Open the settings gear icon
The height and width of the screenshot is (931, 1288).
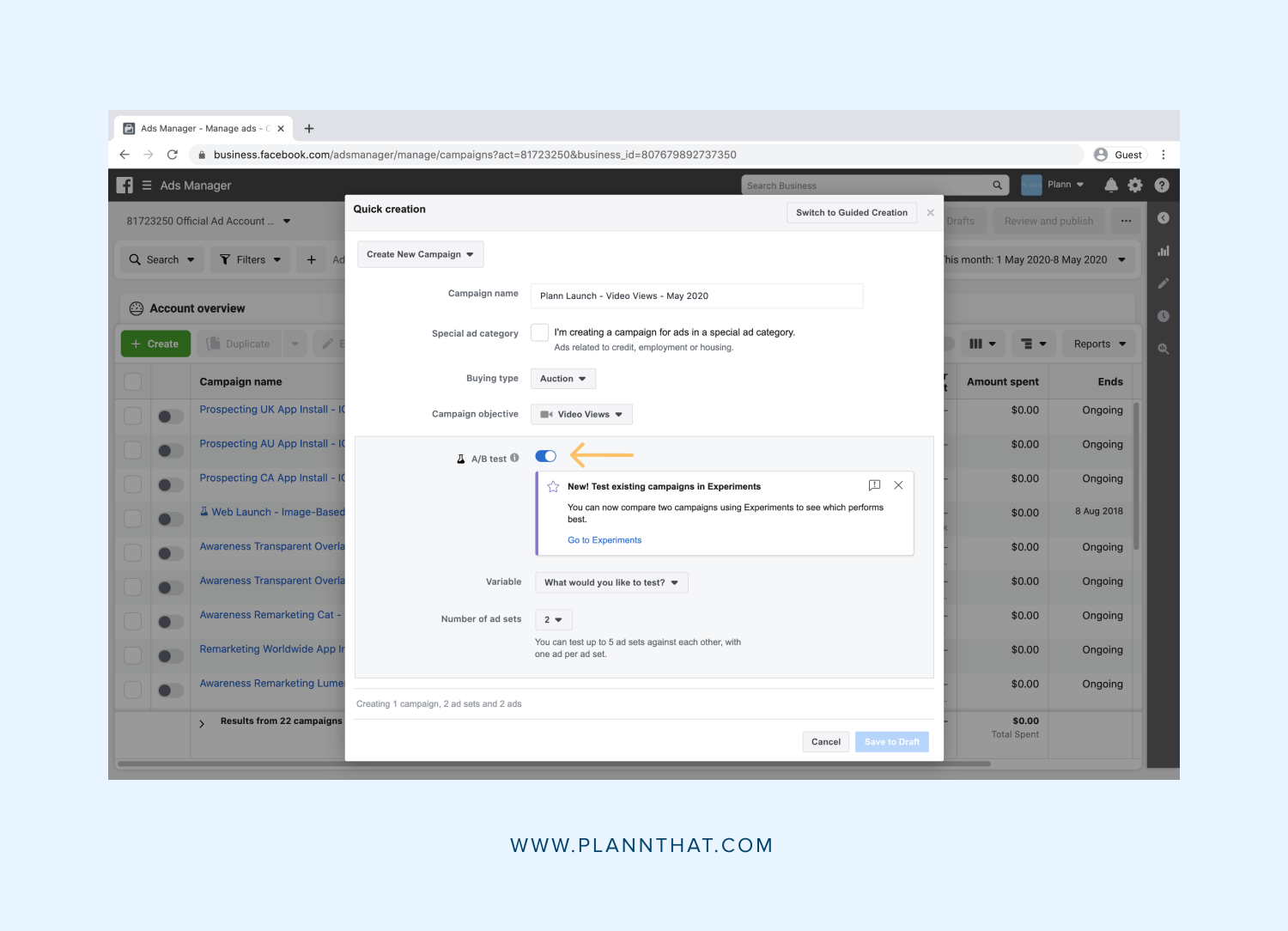click(1135, 185)
